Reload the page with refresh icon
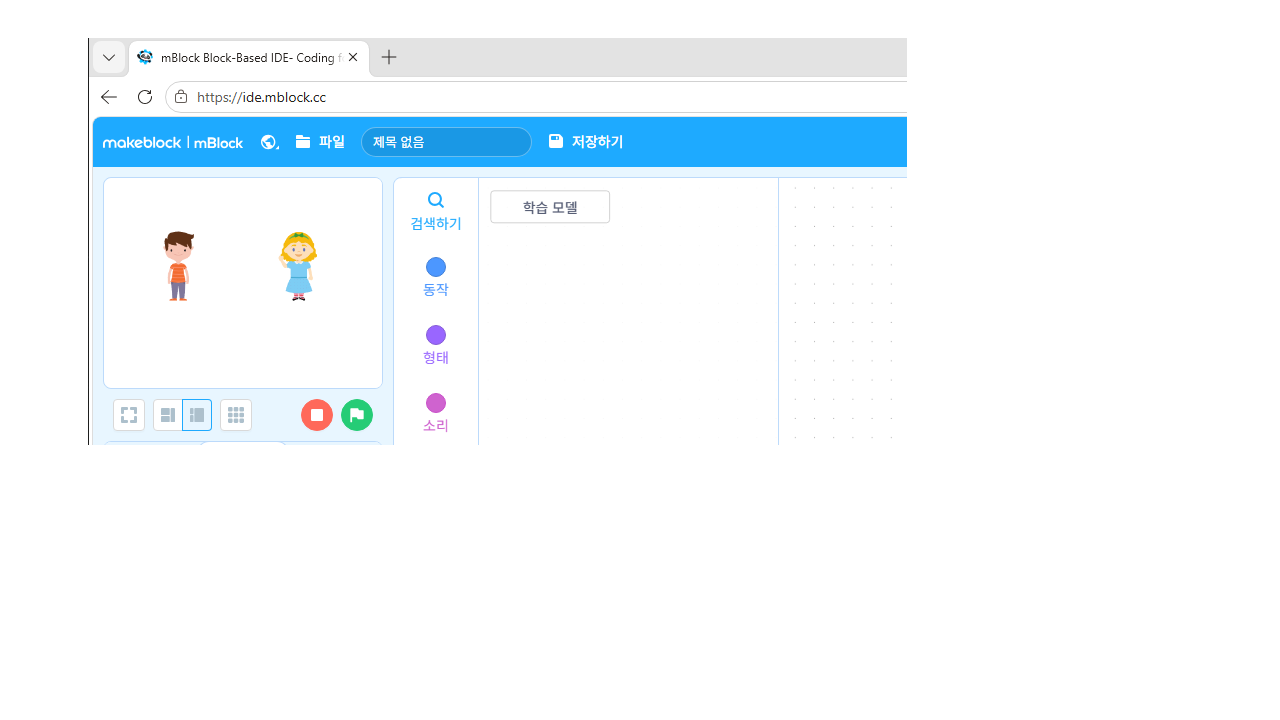Viewport: 1280px width, 720px height. [145, 97]
